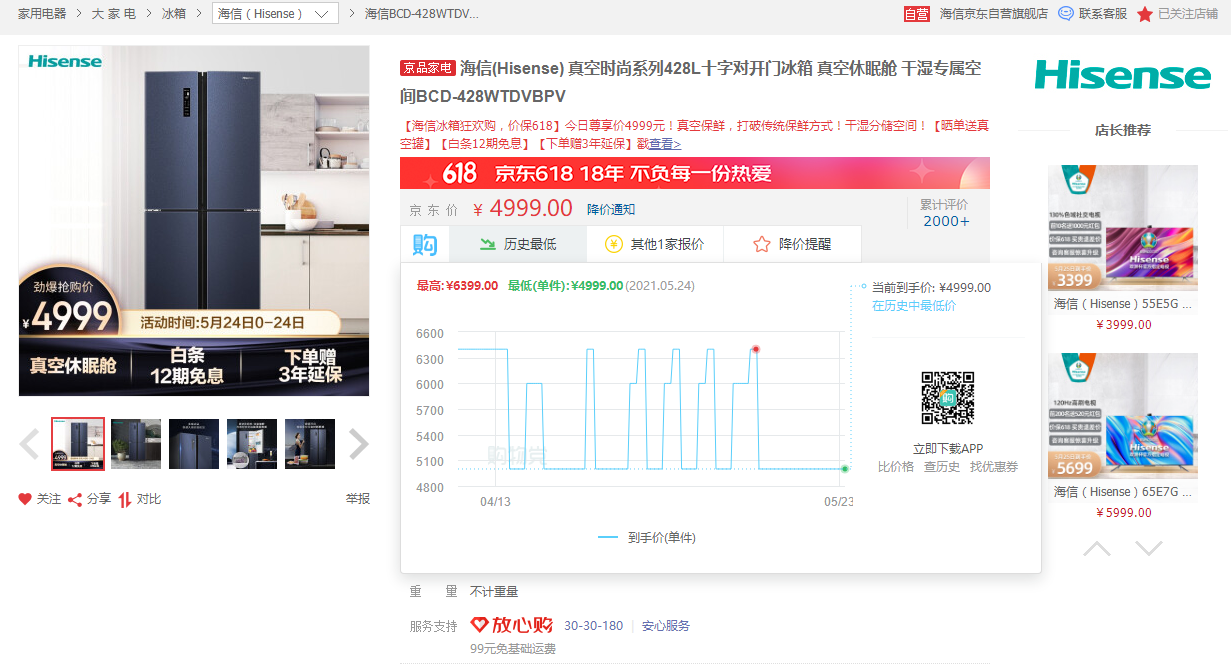Click the green lowest-price point on the chart

point(845,468)
